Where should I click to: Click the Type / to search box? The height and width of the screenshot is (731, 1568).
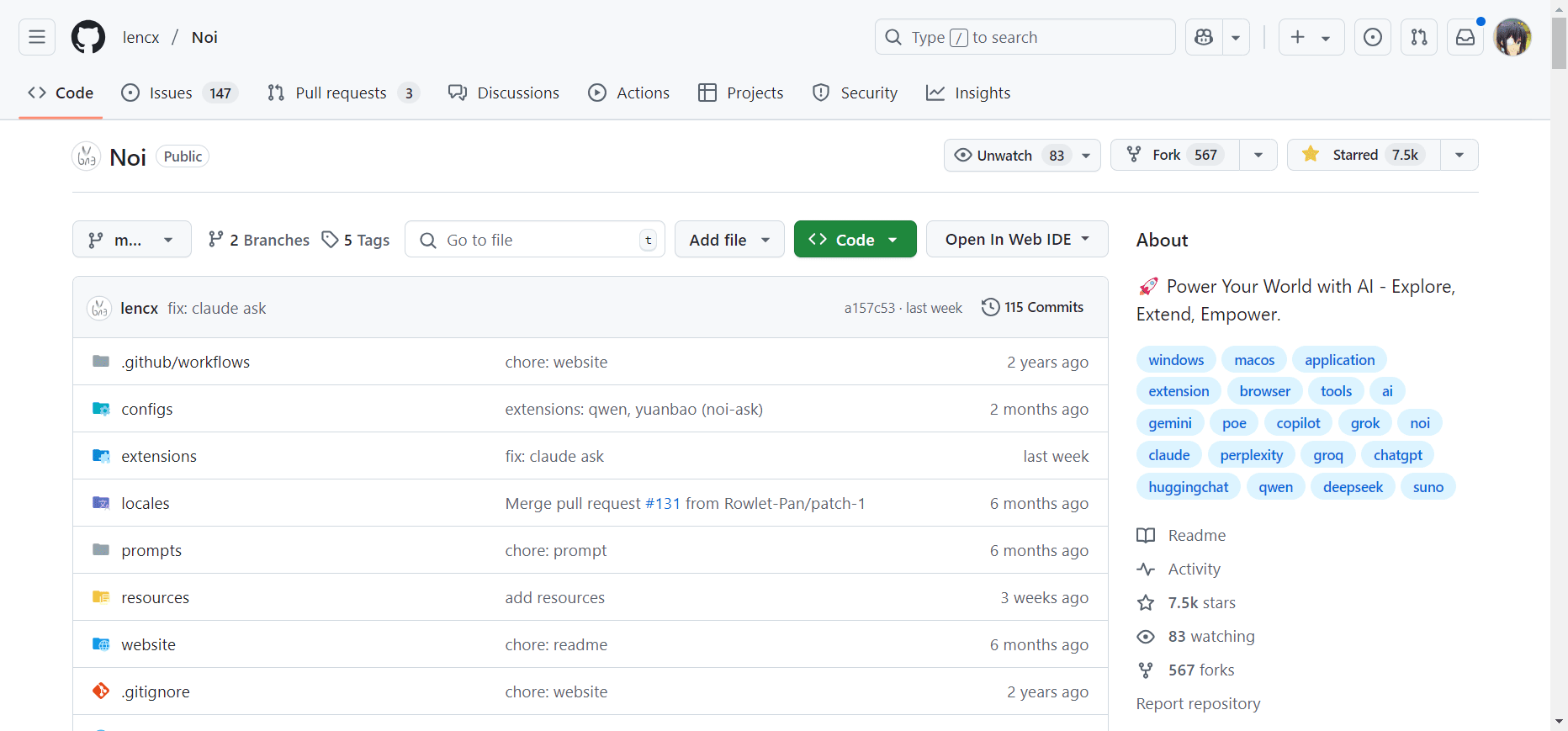click(x=1025, y=37)
